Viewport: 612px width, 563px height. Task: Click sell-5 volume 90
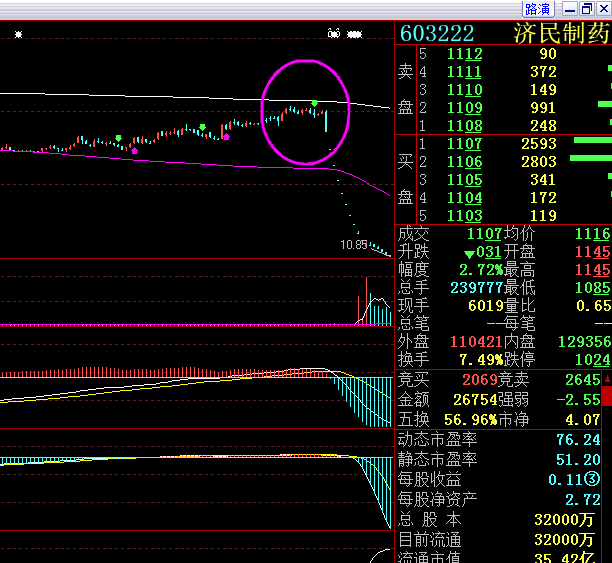click(548, 53)
